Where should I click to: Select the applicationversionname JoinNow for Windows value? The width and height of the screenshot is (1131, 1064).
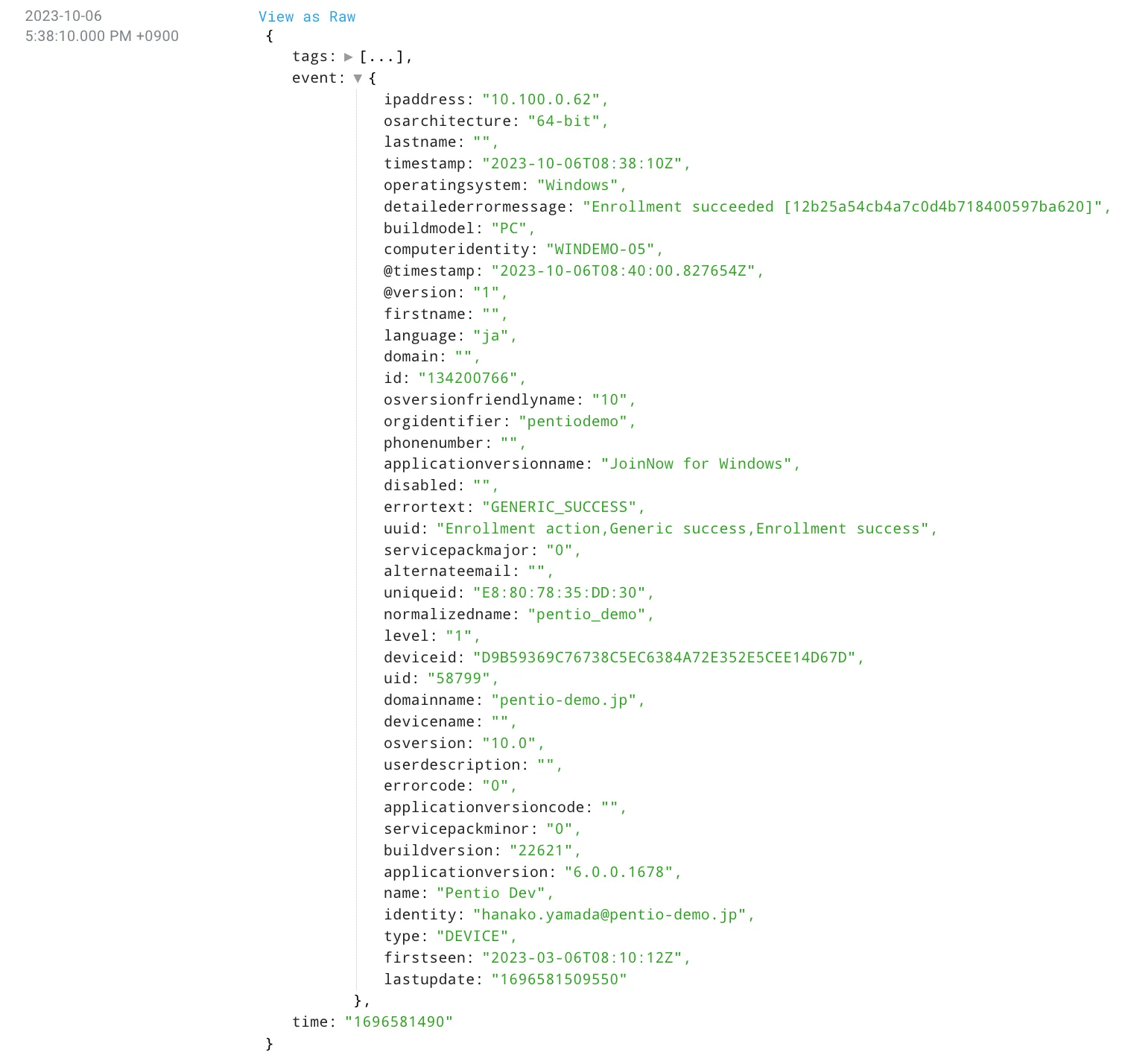pyautogui.click(x=700, y=464)
